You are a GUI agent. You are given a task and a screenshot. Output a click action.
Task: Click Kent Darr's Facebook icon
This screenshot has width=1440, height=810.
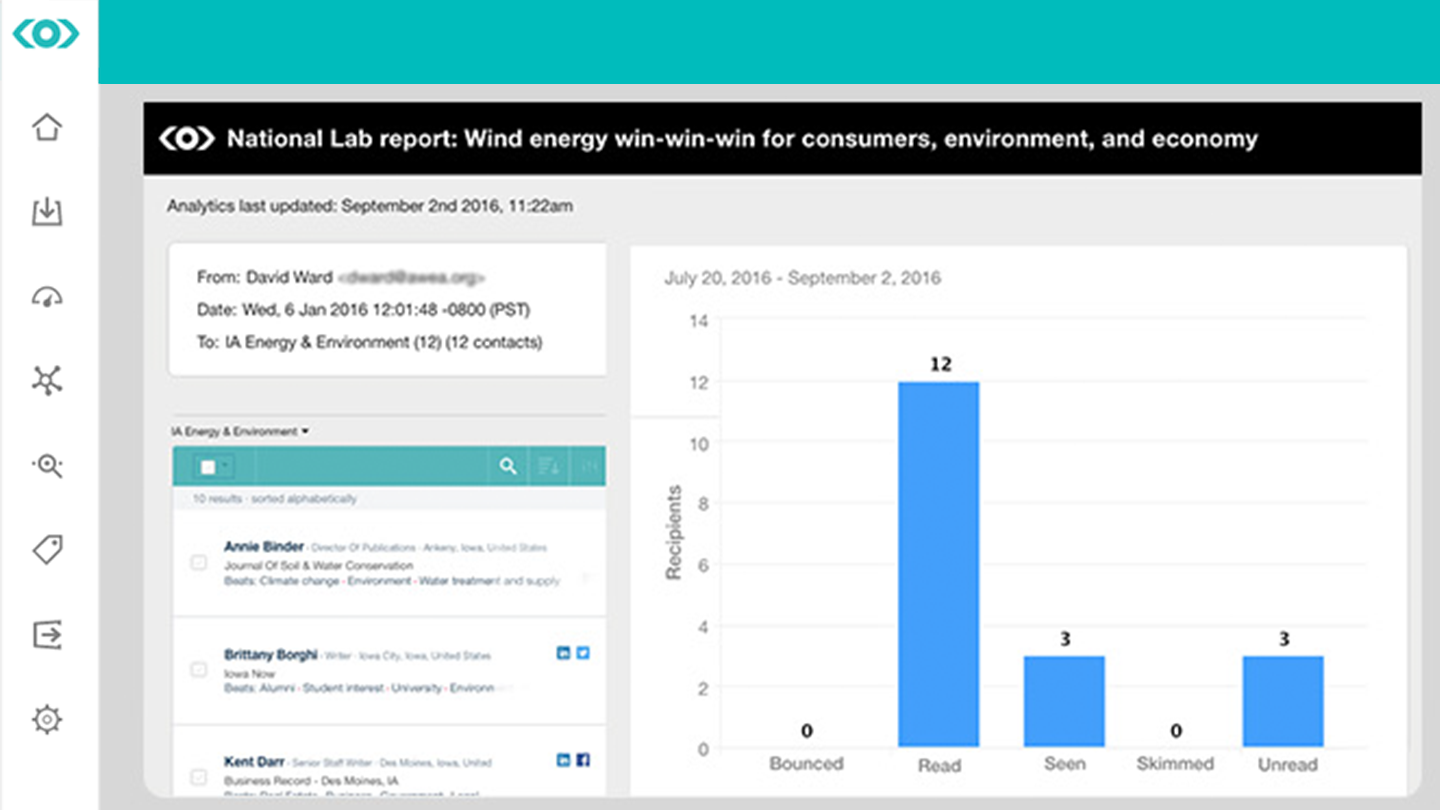(x=584, y=760)
